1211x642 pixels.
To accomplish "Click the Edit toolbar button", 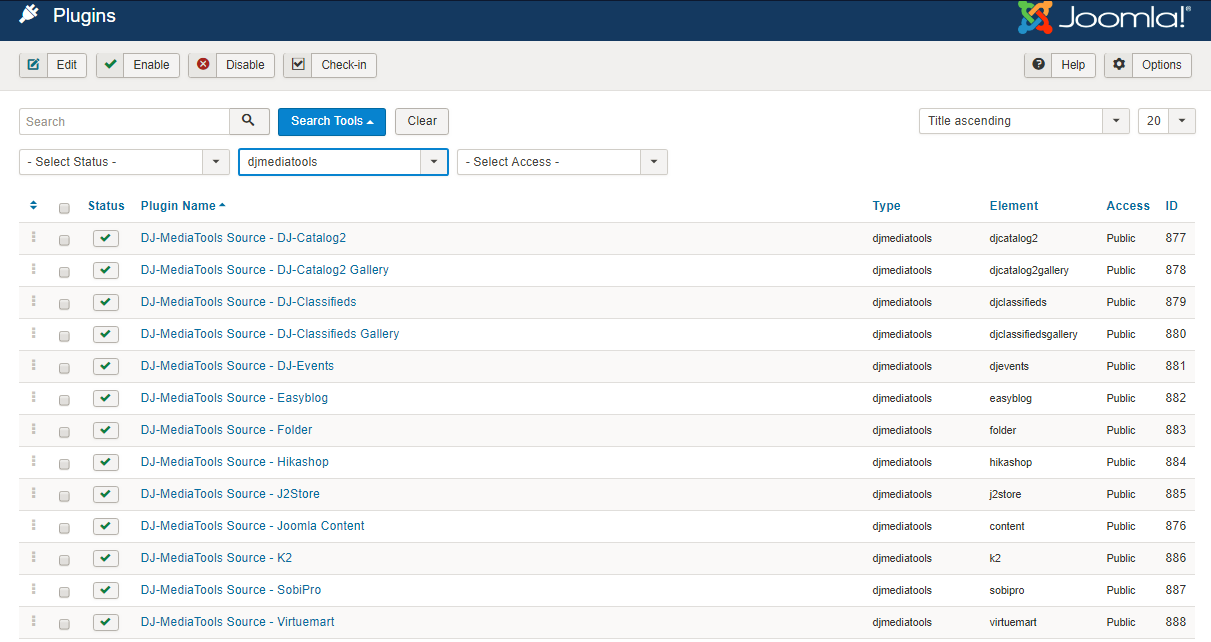I will (x=53, y=65).
